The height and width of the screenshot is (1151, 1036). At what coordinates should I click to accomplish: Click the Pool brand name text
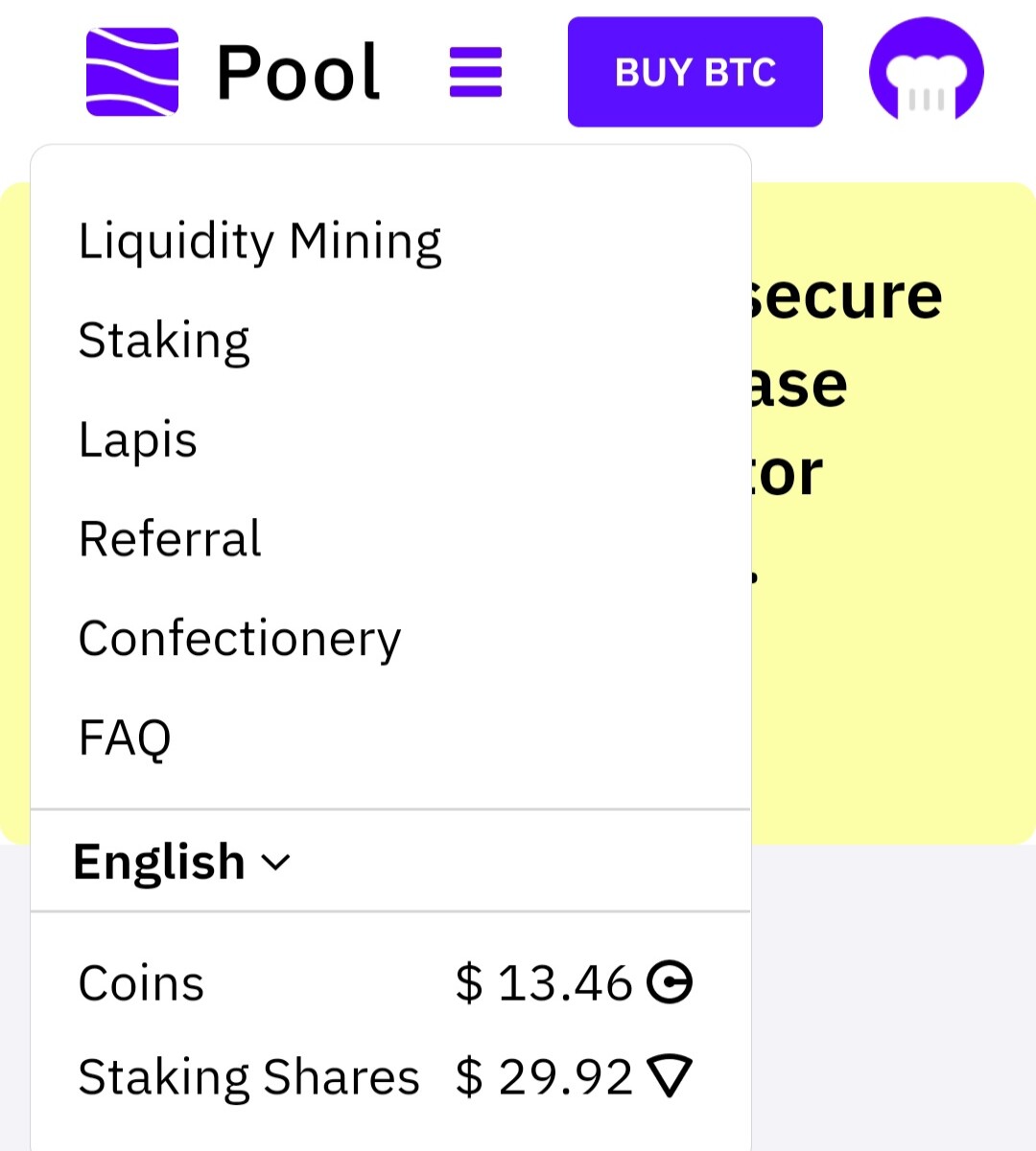click(x=298, y=72)
